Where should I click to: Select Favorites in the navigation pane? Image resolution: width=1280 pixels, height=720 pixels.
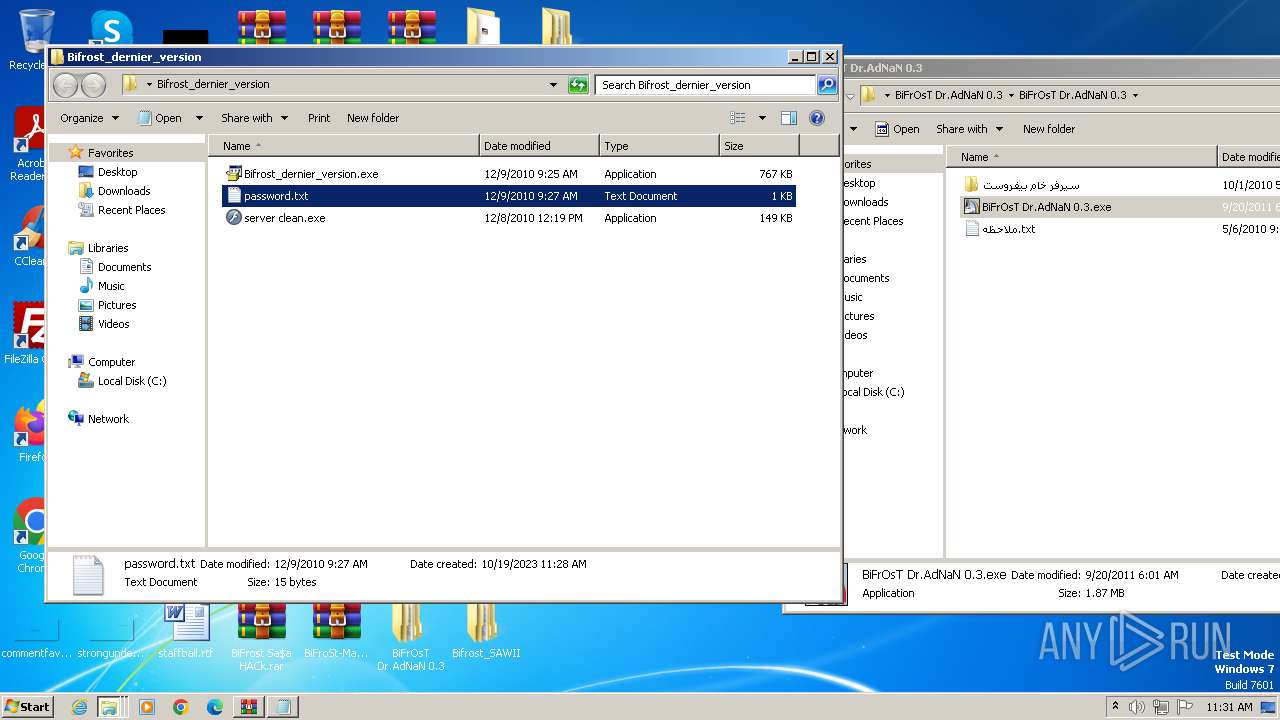110,153
